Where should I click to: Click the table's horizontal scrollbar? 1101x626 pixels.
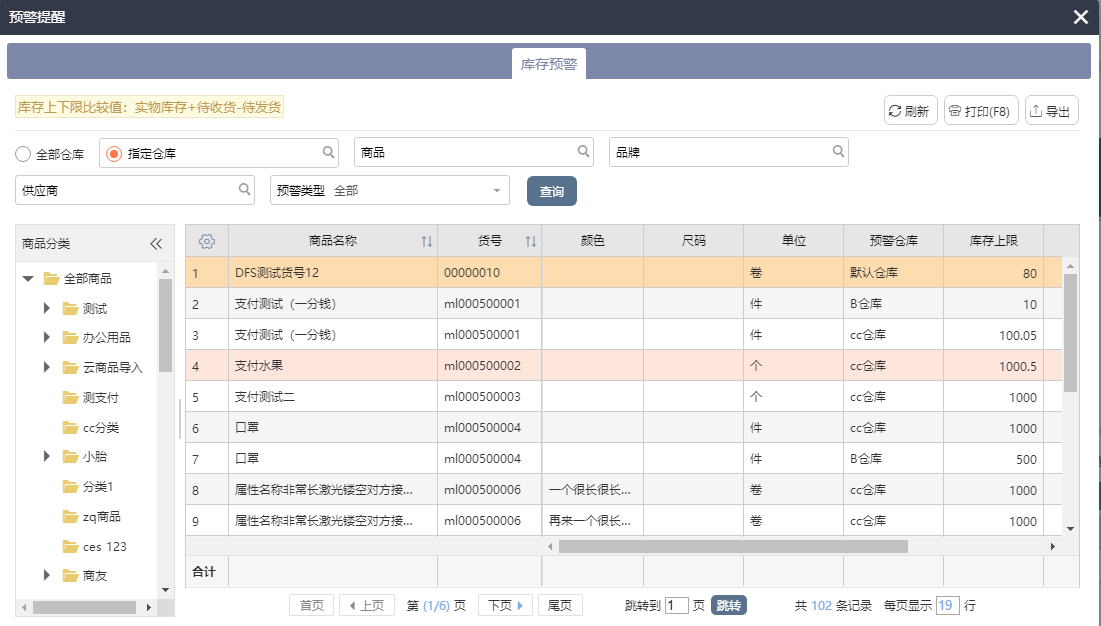[732, 547]
